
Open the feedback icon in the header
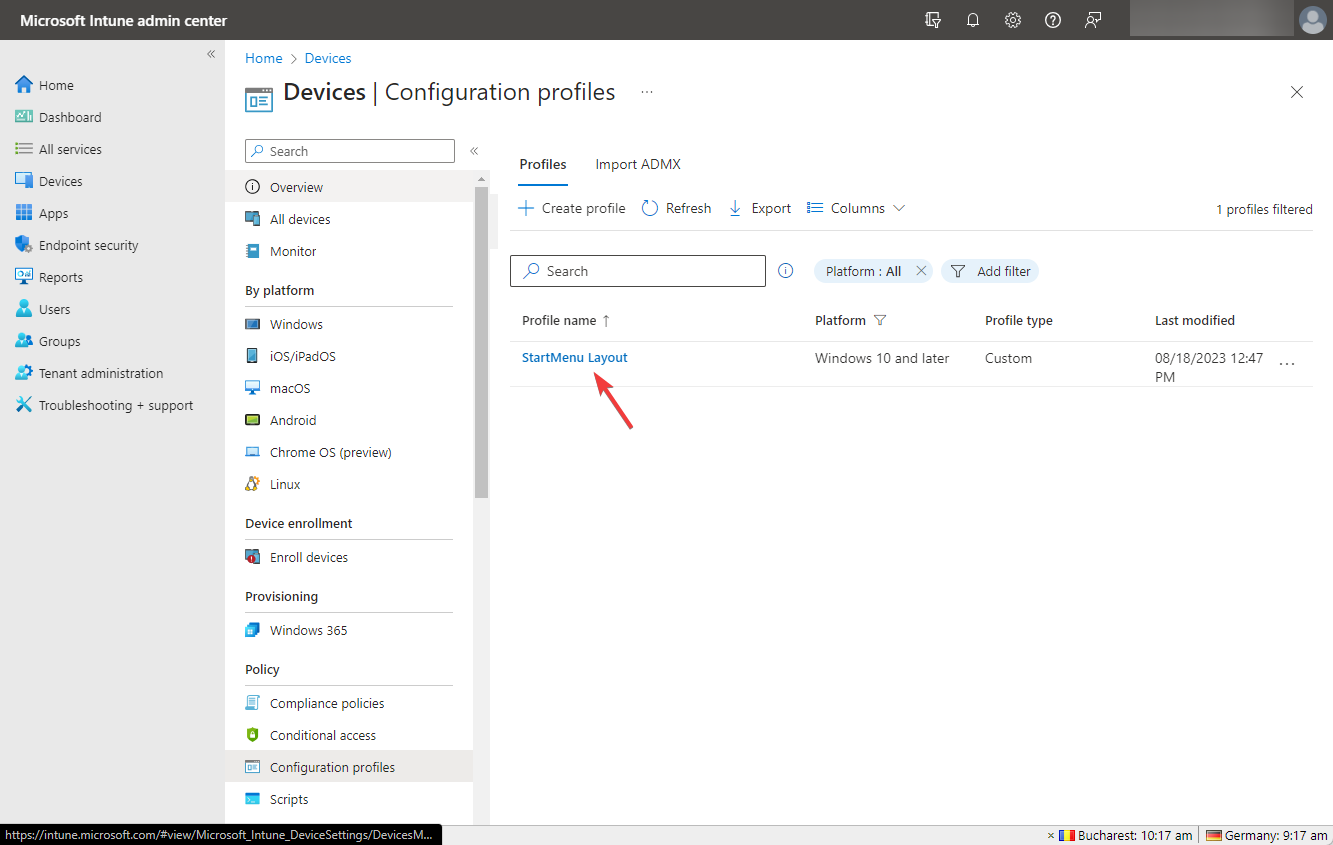[1092, 20]
